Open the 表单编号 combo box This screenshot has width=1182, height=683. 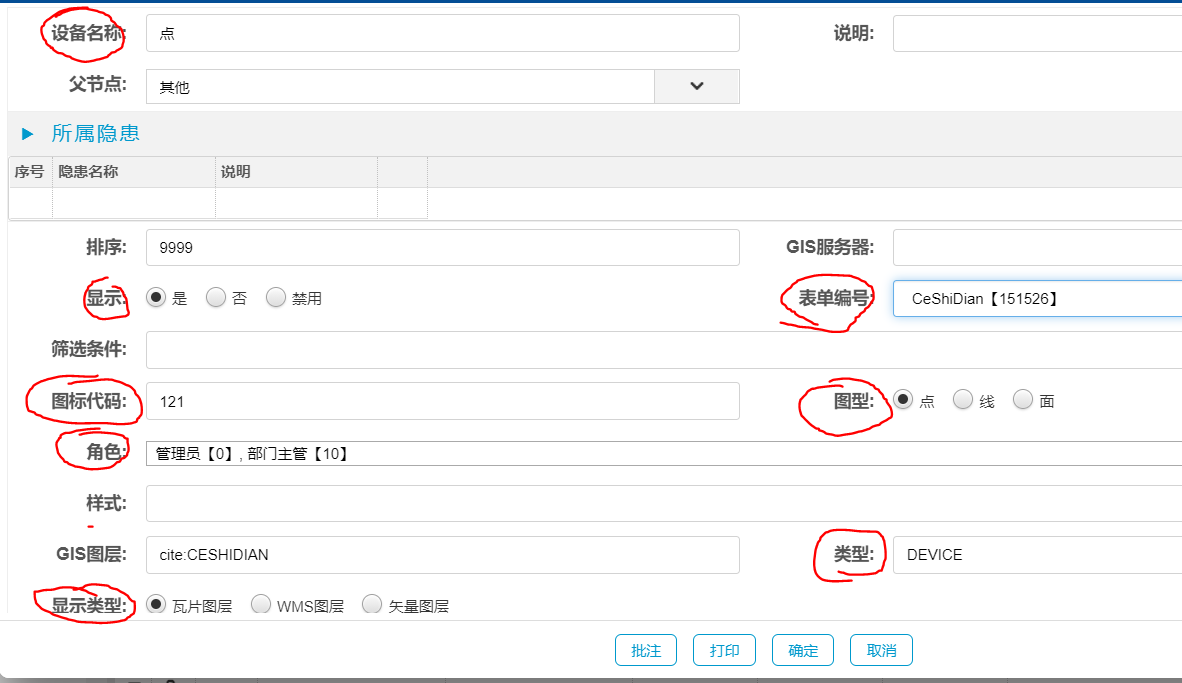tap(1037, 298)
